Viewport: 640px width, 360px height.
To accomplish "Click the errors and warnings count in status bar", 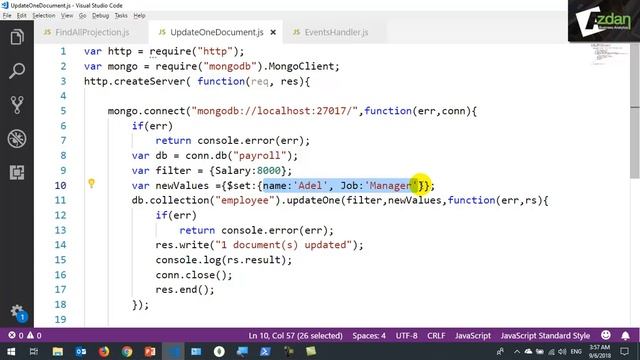I will [25, 336].
